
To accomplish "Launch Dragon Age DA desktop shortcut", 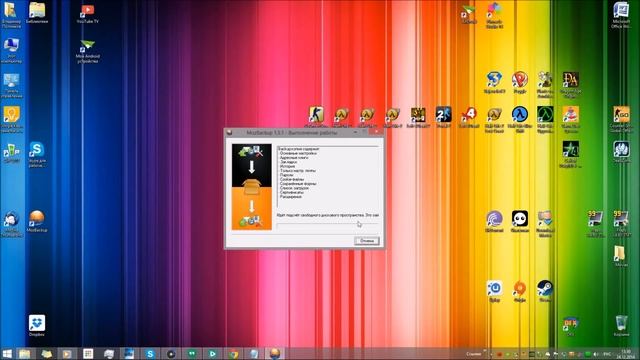I will (570, 84).
